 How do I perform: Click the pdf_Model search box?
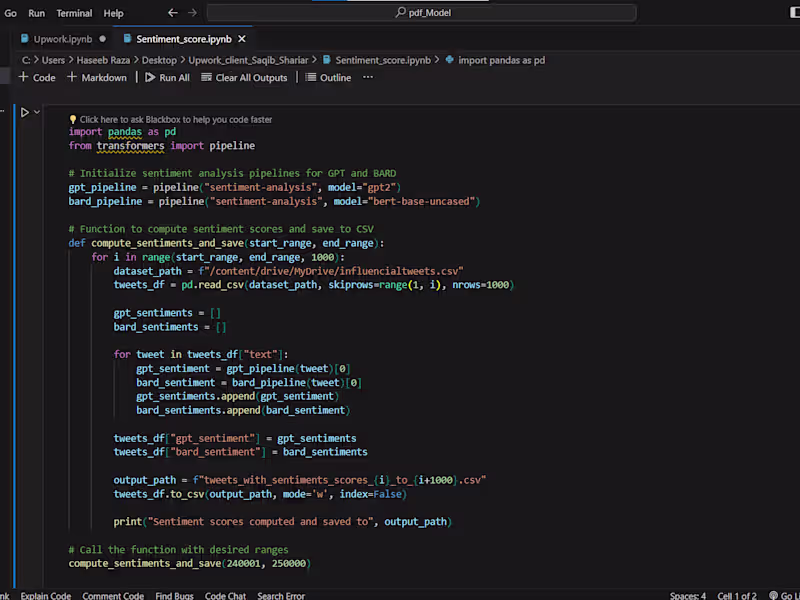click(x=430, y=13)
